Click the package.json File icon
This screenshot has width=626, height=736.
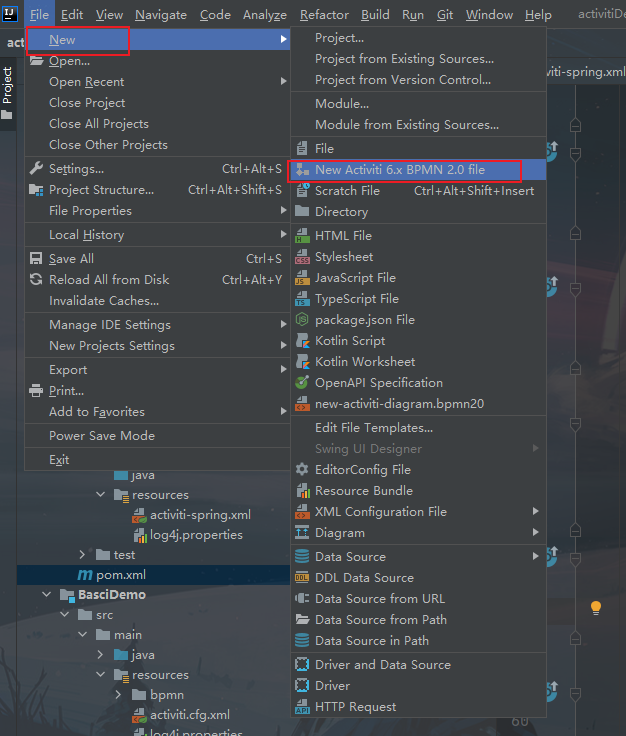click(302, 320)
